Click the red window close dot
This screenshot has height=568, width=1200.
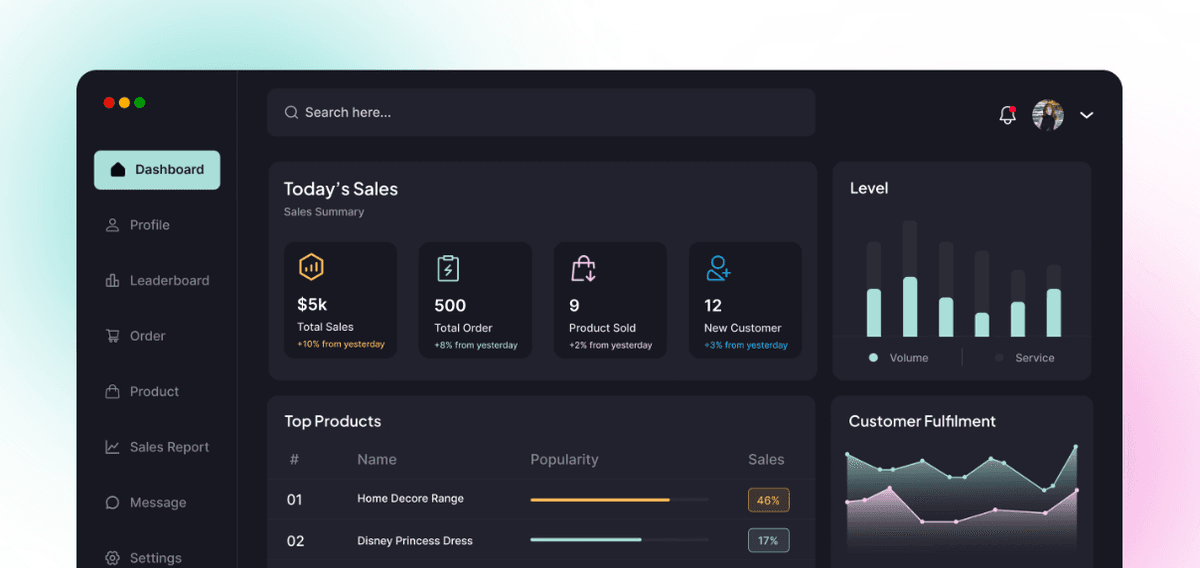click(109, 103)
